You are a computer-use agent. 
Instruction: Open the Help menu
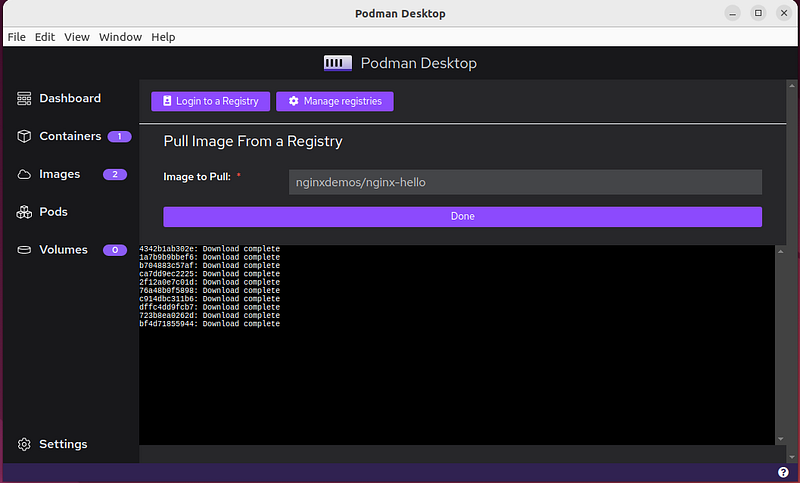(163, 37)
